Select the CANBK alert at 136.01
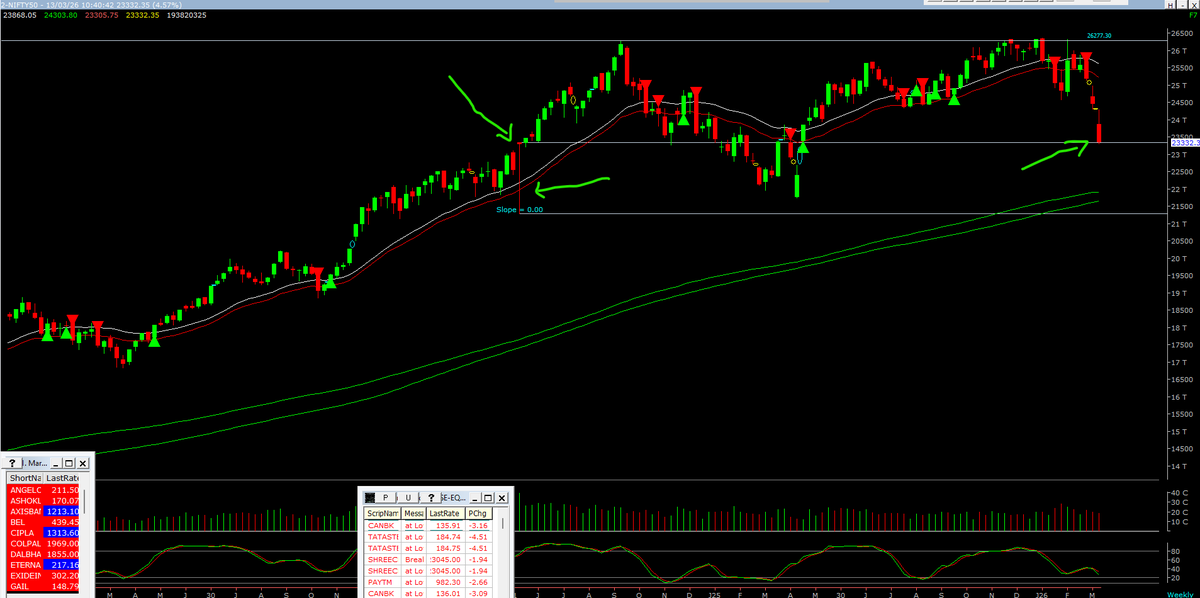This screenshot has width=1200, height=598. pyautogui.click(x=427, y=593)
